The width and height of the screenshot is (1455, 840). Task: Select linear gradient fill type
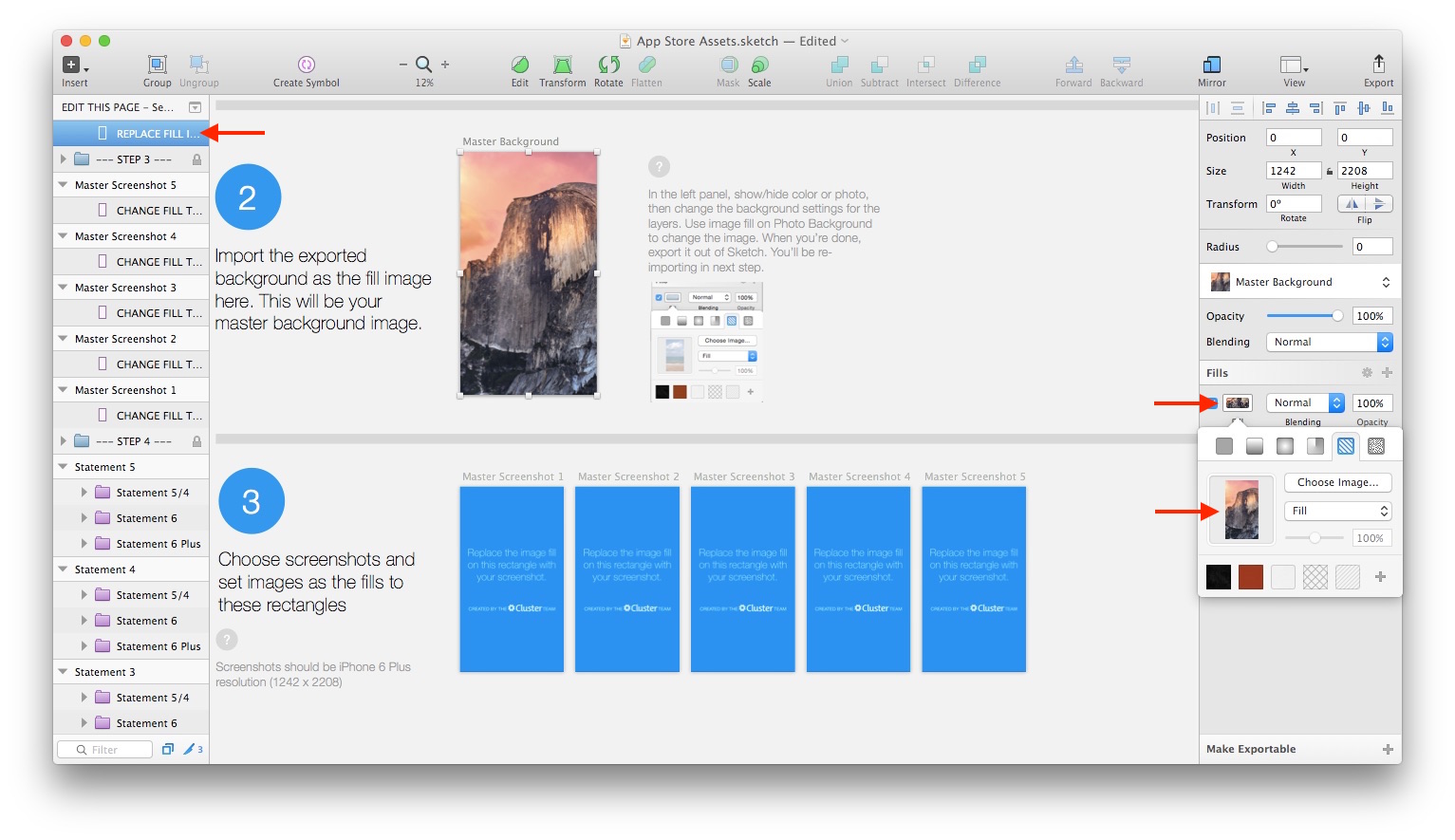(1255, 446)
